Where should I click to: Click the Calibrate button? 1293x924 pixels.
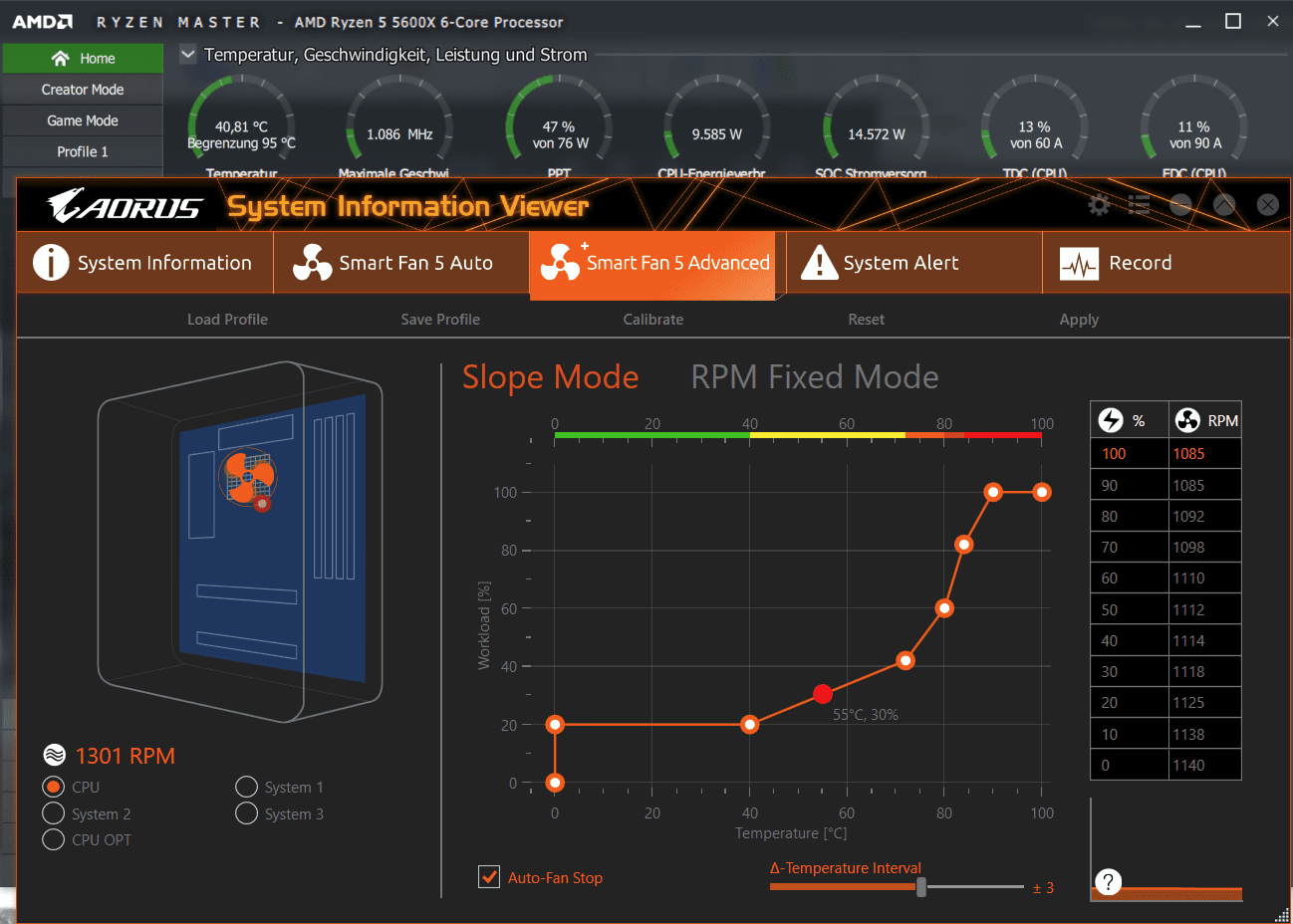[653, 320]
